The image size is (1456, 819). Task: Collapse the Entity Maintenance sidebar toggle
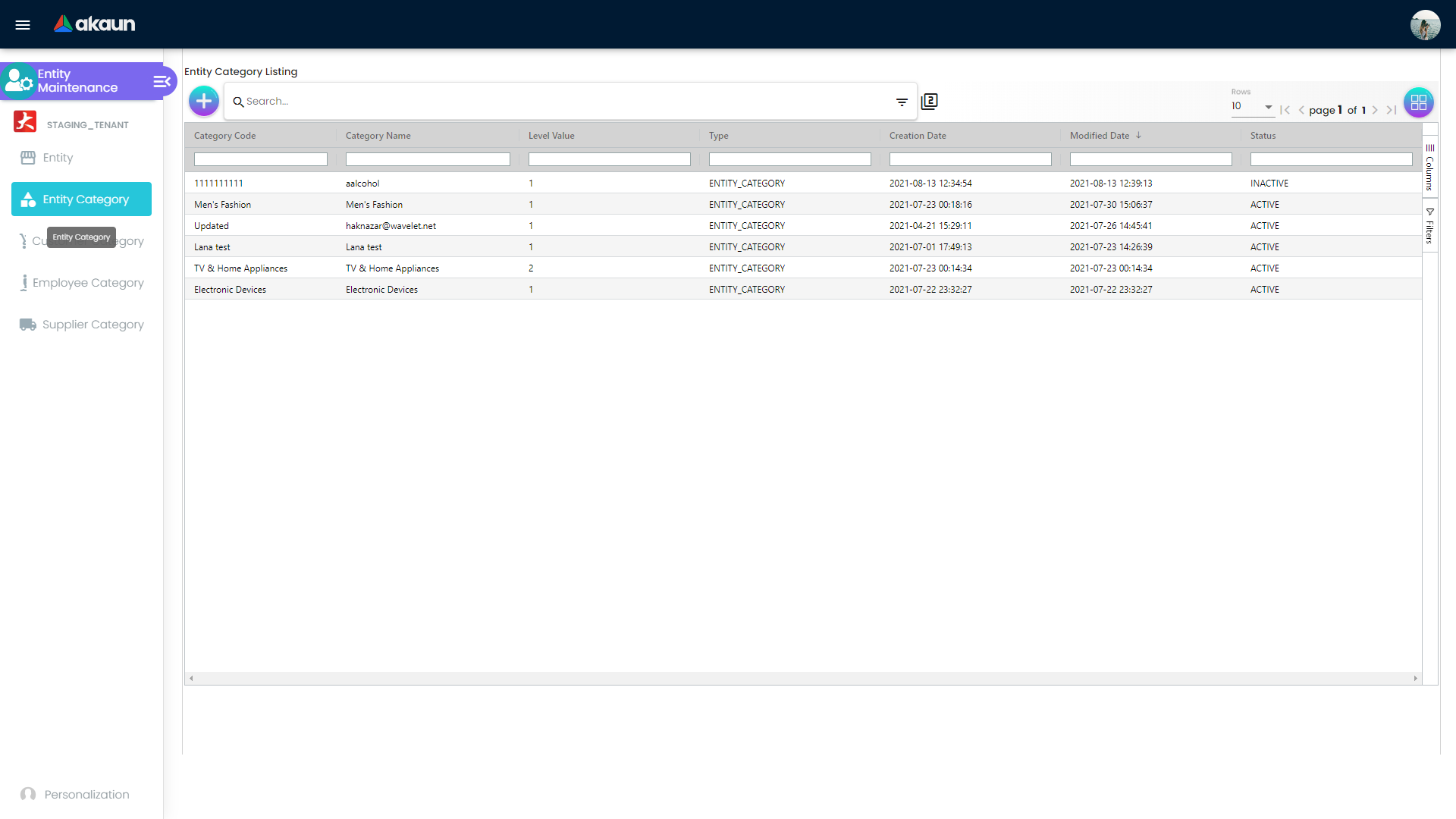point(161,81)
